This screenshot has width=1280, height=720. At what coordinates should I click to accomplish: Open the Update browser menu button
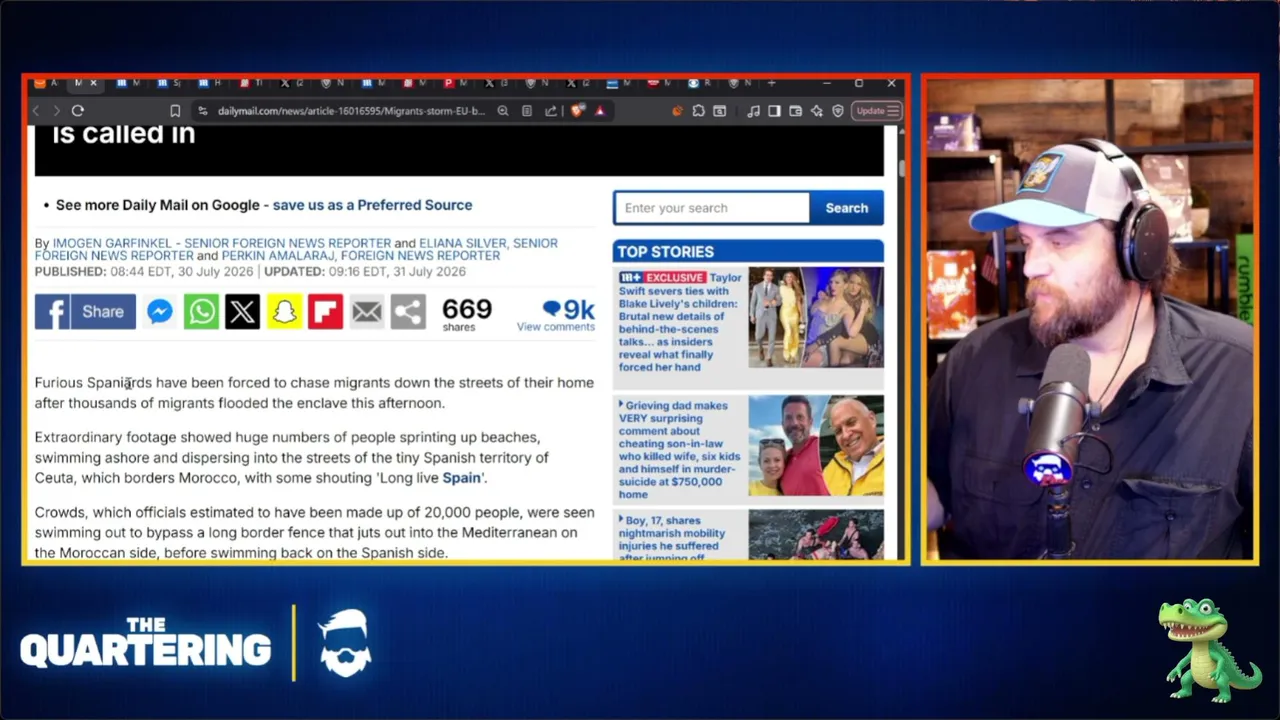[878, 111]
